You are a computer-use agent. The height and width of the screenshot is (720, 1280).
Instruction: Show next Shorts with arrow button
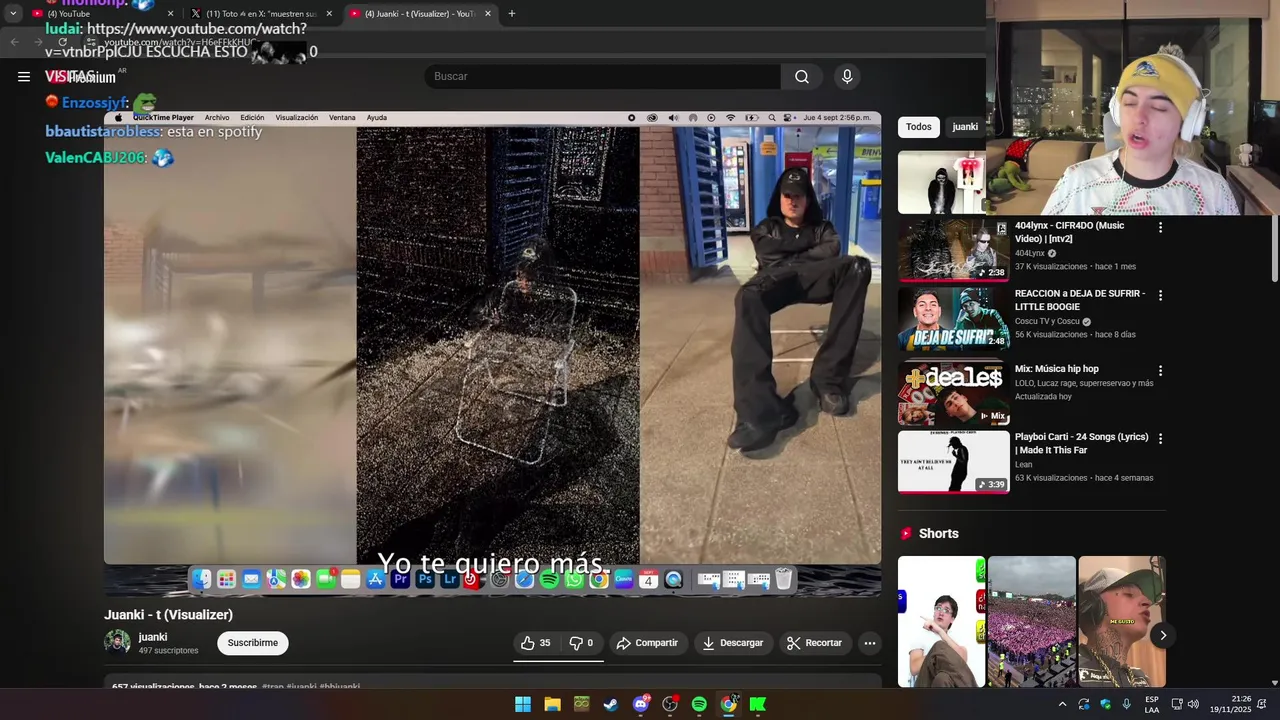tap(1162, 635)
